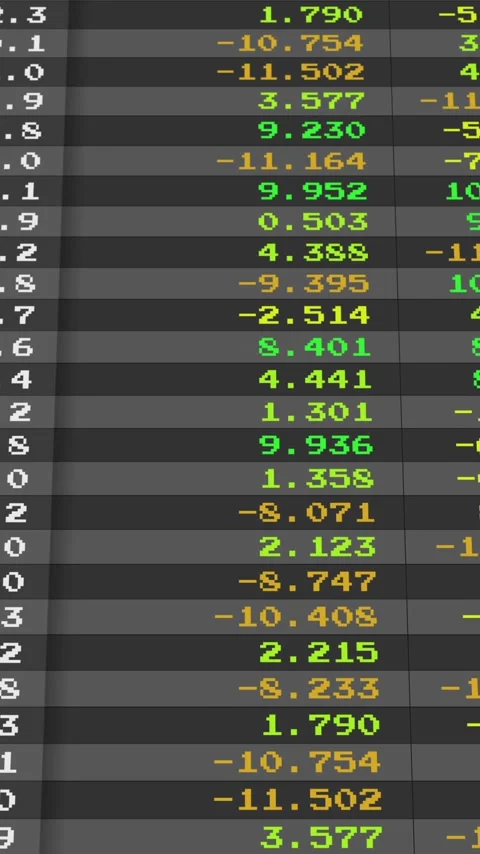Click the cell reading 1.301
Image resolution: width=480 pixels, height=854 pixels.
pos(317,412)
